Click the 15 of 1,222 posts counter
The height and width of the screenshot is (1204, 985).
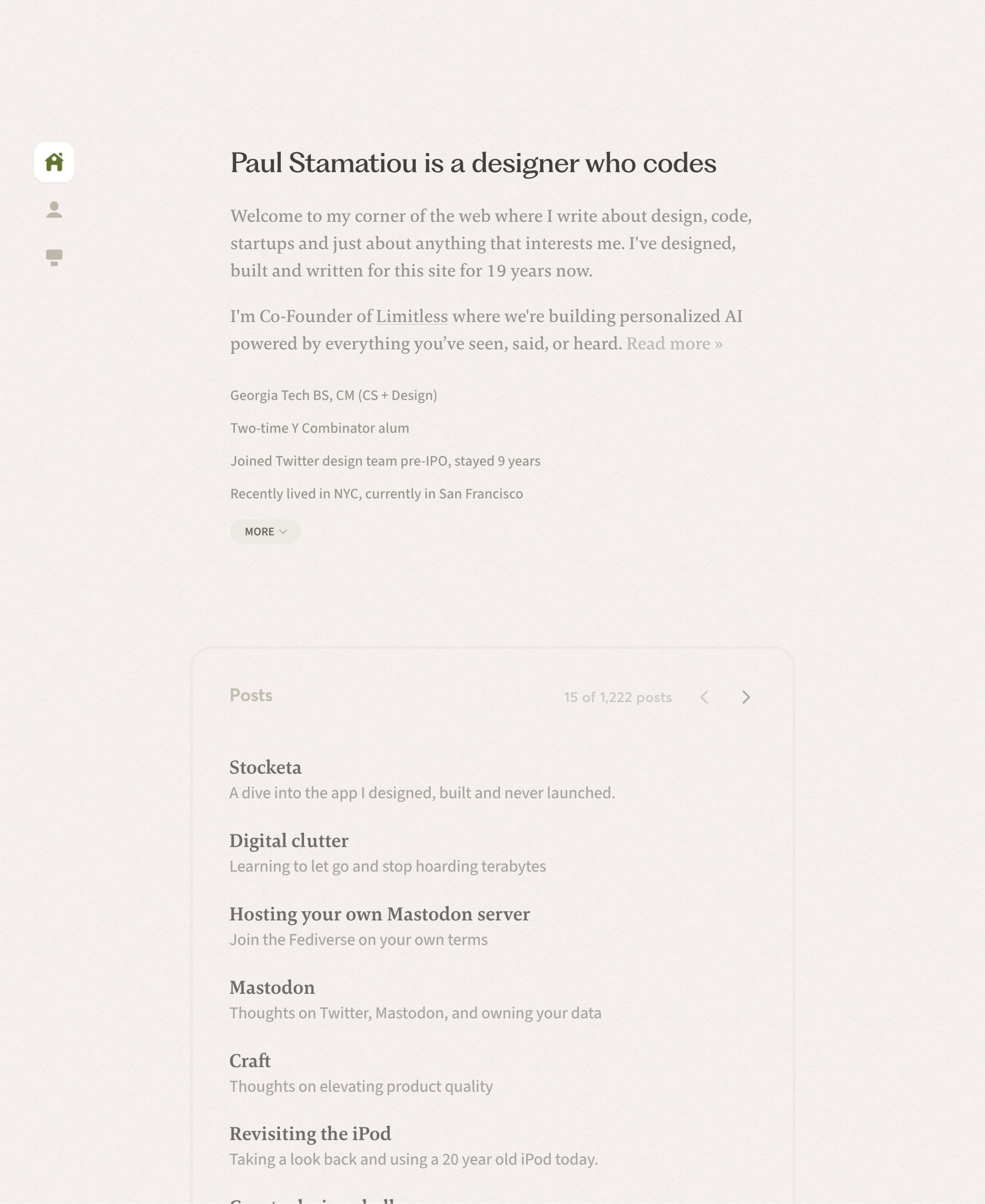(x=617, y=698)
